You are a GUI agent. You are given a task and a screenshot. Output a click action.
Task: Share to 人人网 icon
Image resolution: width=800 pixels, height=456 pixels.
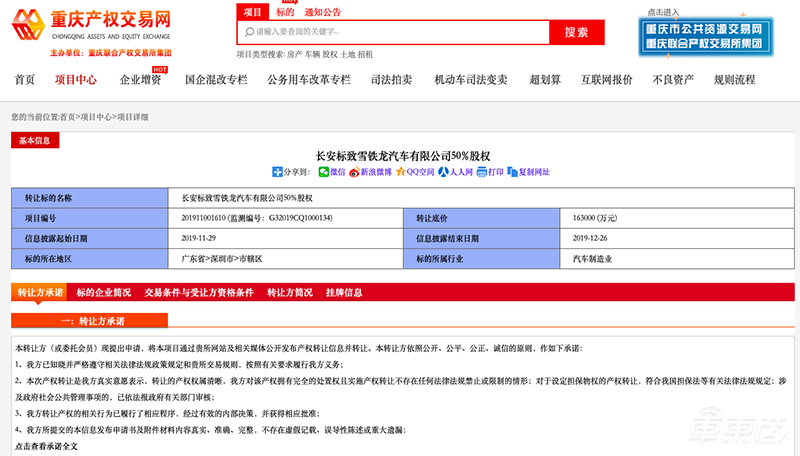443,172
